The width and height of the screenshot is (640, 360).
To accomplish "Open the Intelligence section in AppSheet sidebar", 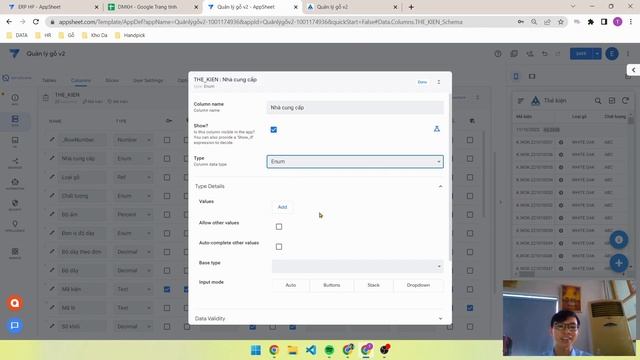I will click(15, 226).
